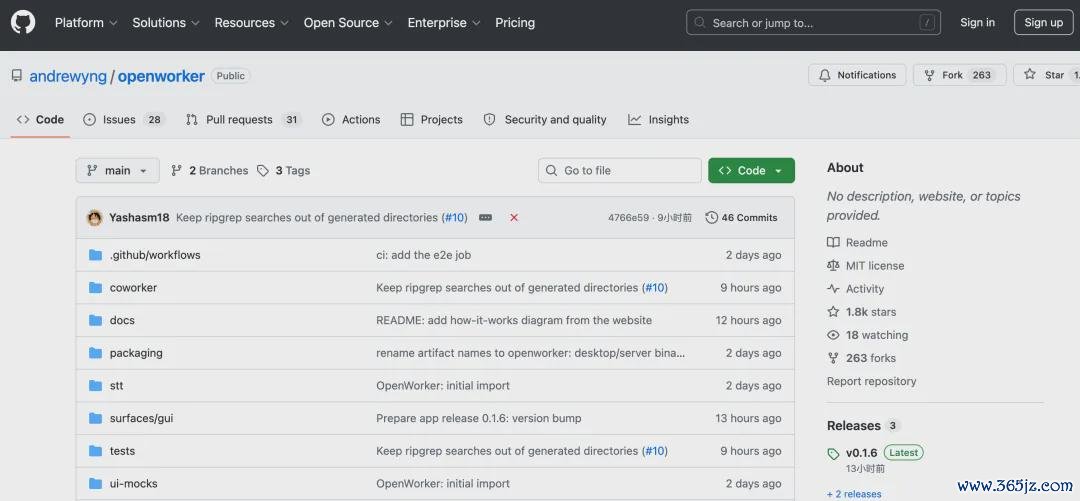Open 'README: add how-it-works diagram' commit message
Image resolution: width=1080 pixels, height=501 pixels.
pyautogui.click(x=514, y=320)
